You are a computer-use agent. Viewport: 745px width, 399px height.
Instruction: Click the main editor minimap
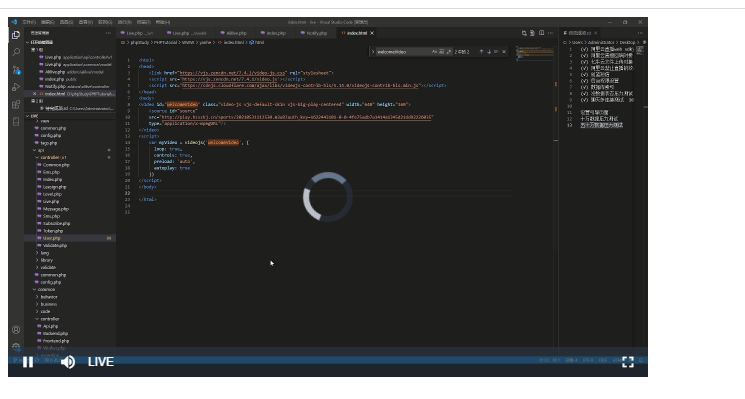[x=535, y=53]
